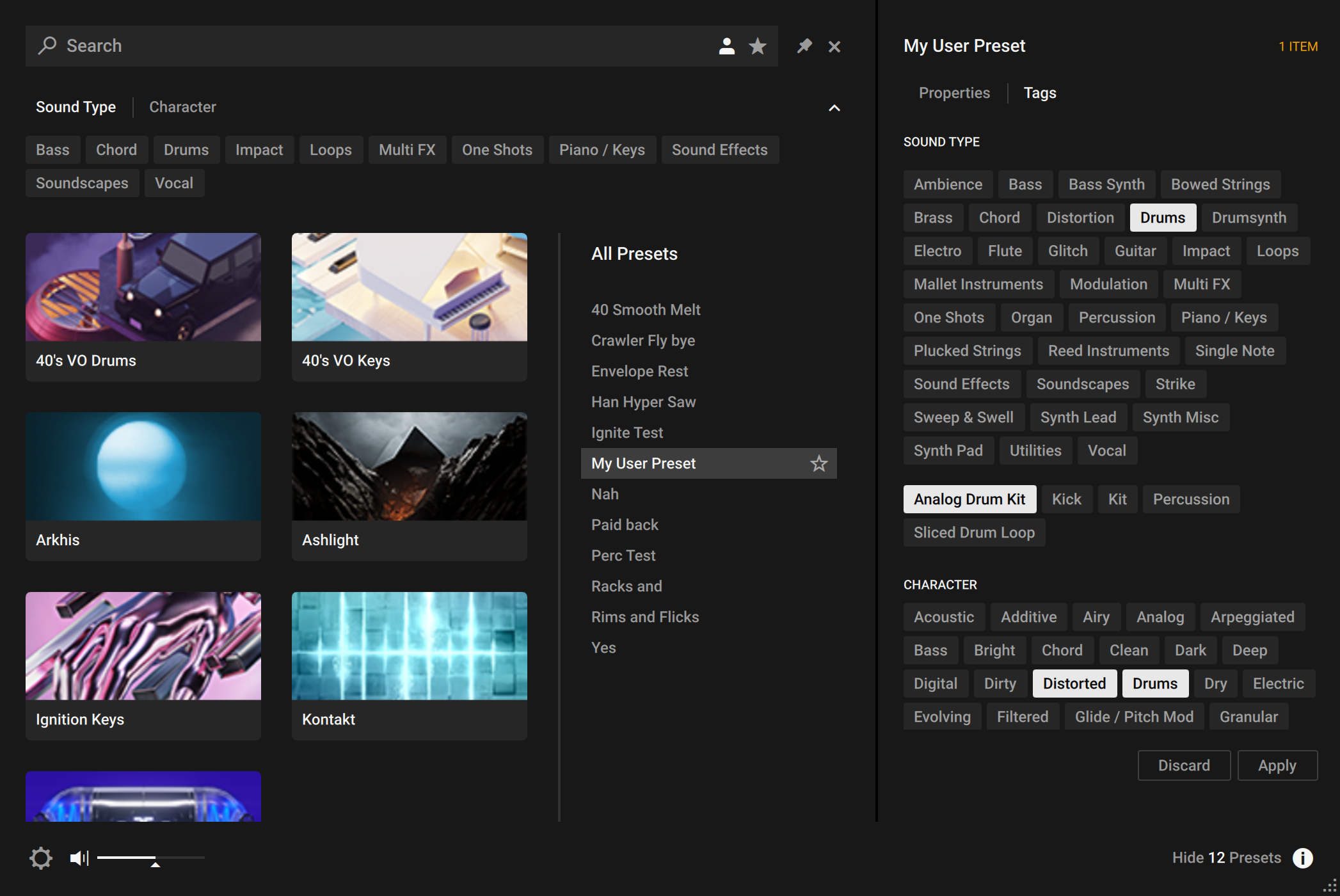The image size is (1340, 896).
Task: Click Hide 12 Presets
Action: pos(1227,857)
